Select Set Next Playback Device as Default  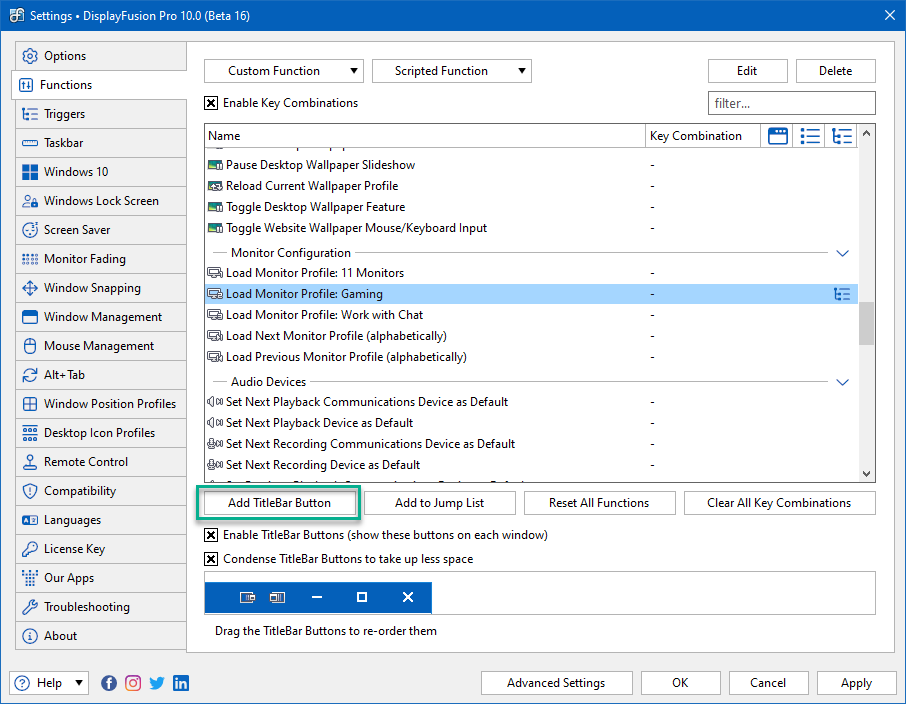[x=531, y=423]
